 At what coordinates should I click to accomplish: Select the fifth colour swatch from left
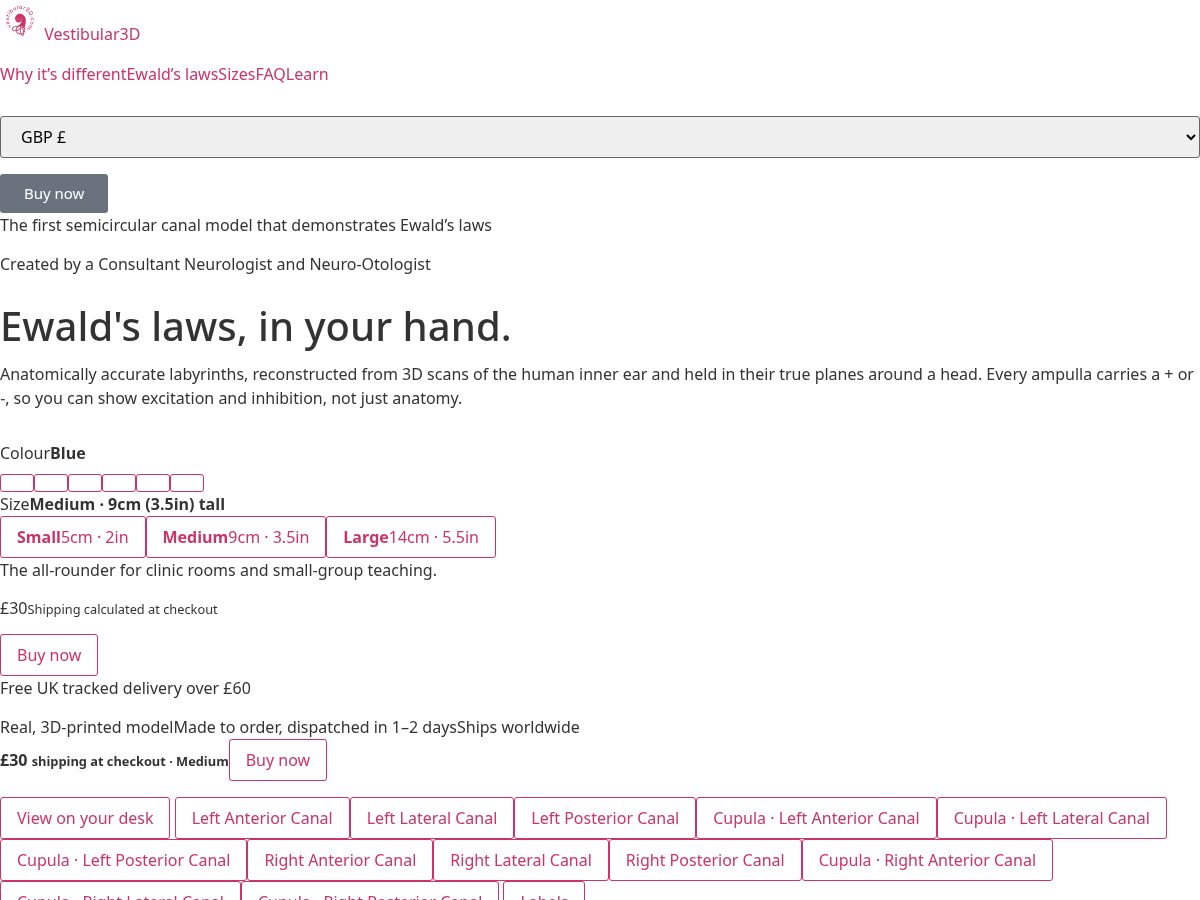tap(153, 483)
